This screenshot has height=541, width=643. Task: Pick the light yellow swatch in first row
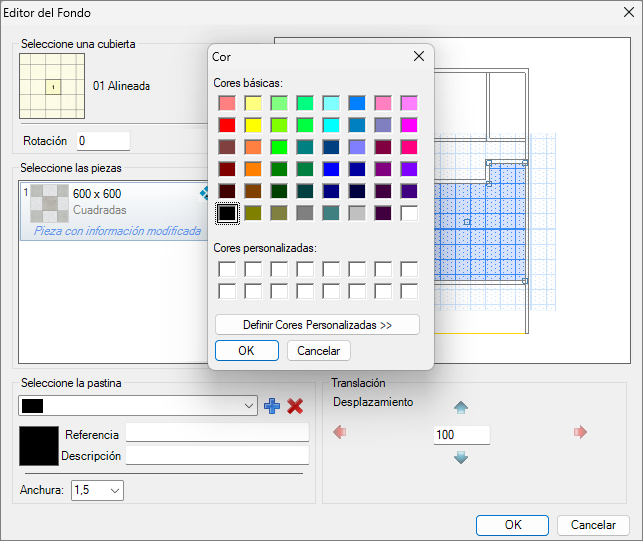253,103
